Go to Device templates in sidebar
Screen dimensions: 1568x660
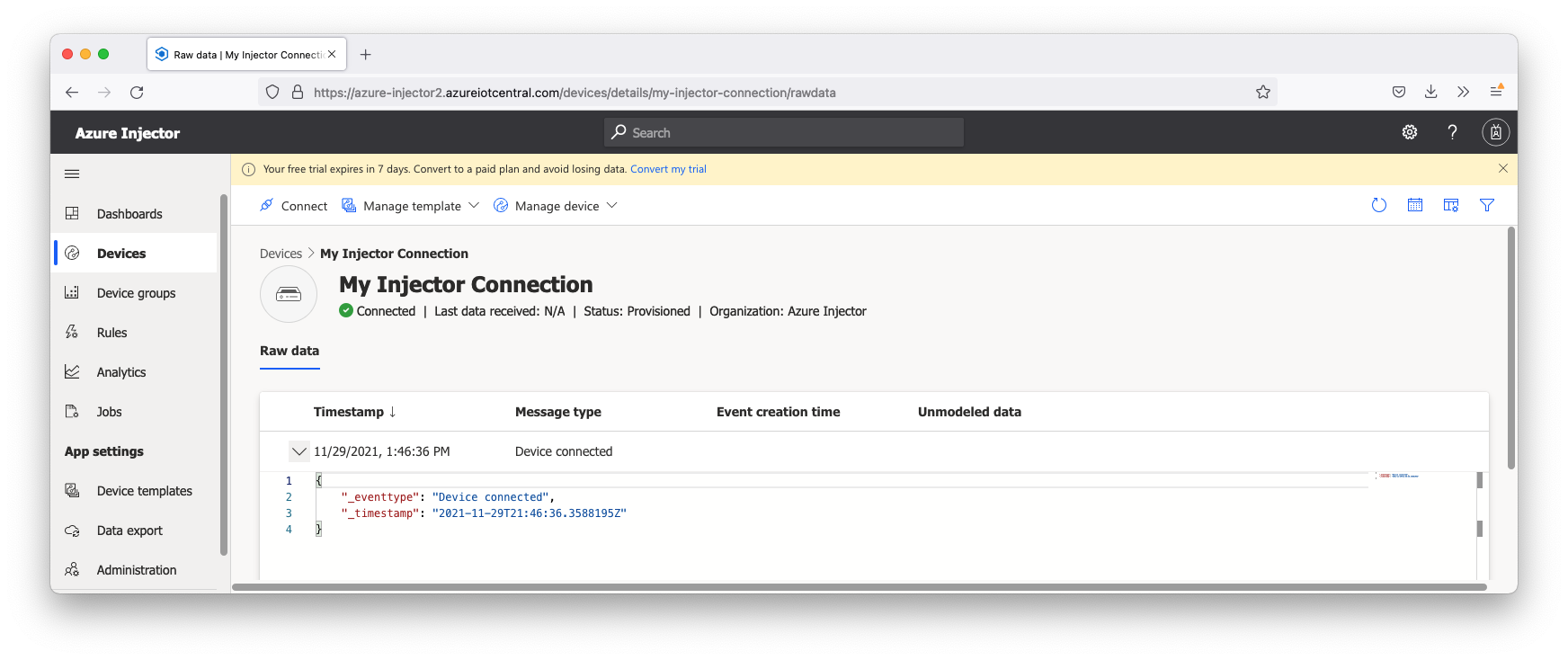tap(144, 491)
